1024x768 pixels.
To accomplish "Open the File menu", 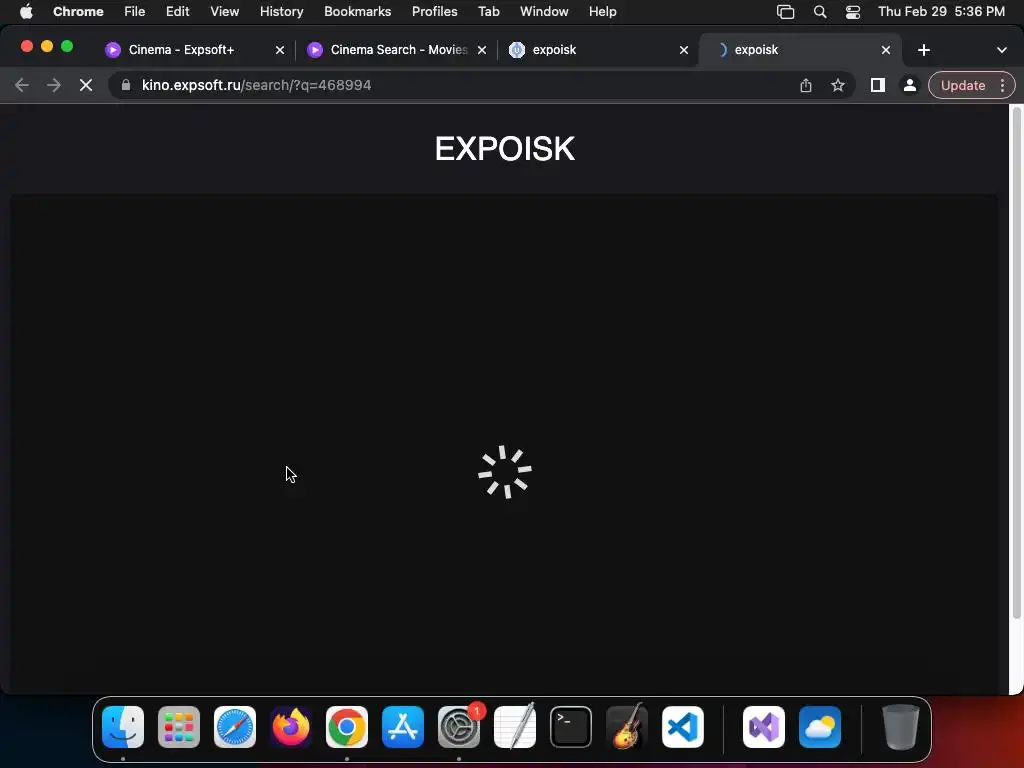I will coord(135,11).
